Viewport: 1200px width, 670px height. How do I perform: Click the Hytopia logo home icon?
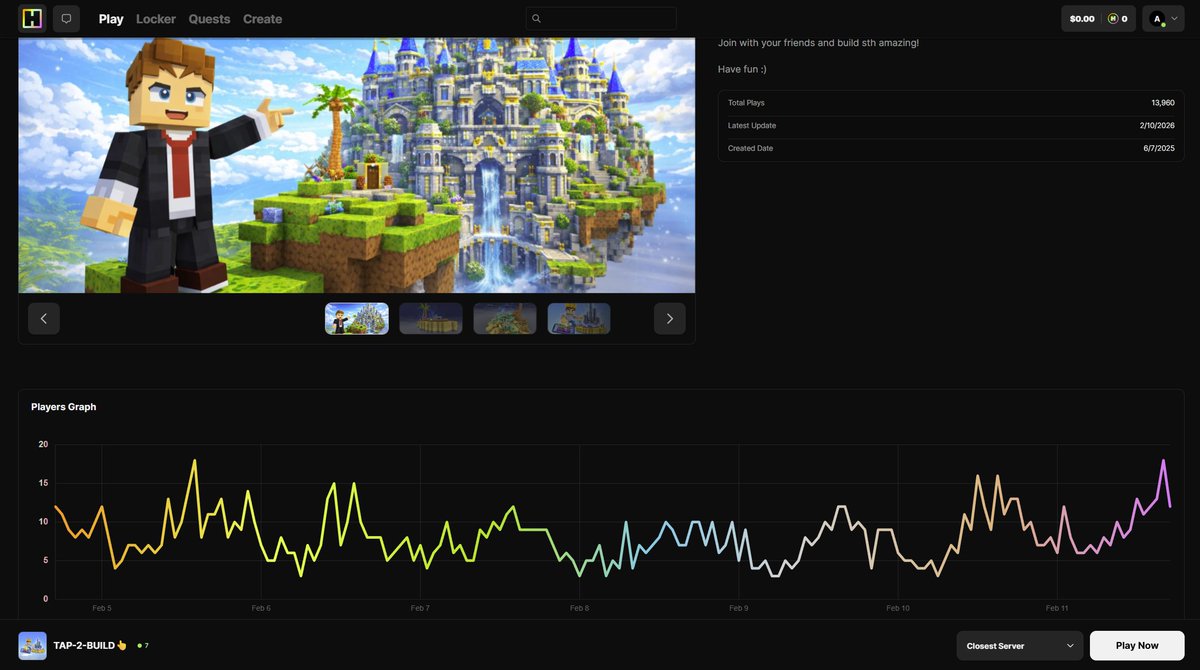point(32,18)
